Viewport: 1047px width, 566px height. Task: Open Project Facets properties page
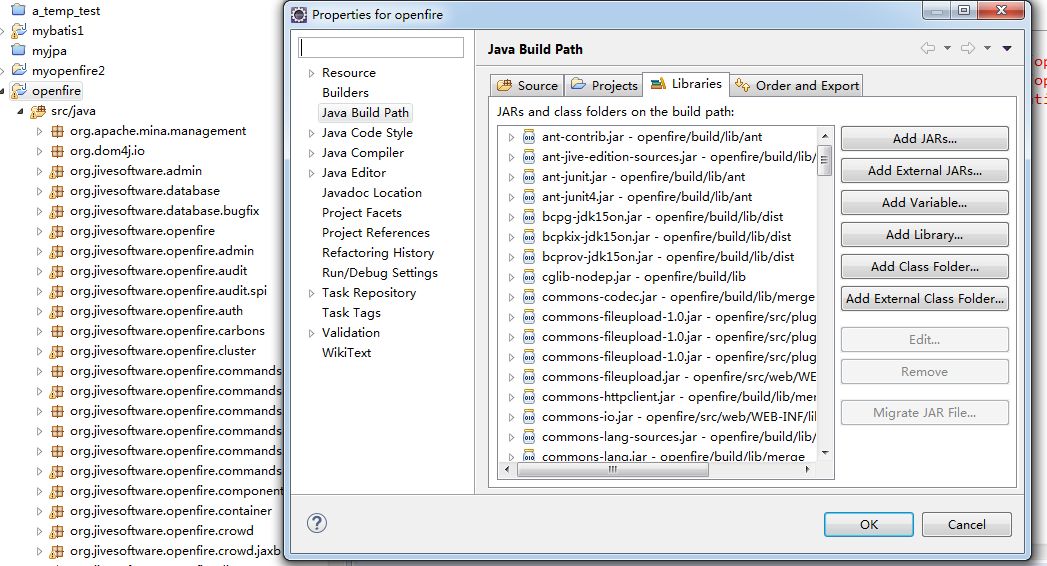pos(362,213)
